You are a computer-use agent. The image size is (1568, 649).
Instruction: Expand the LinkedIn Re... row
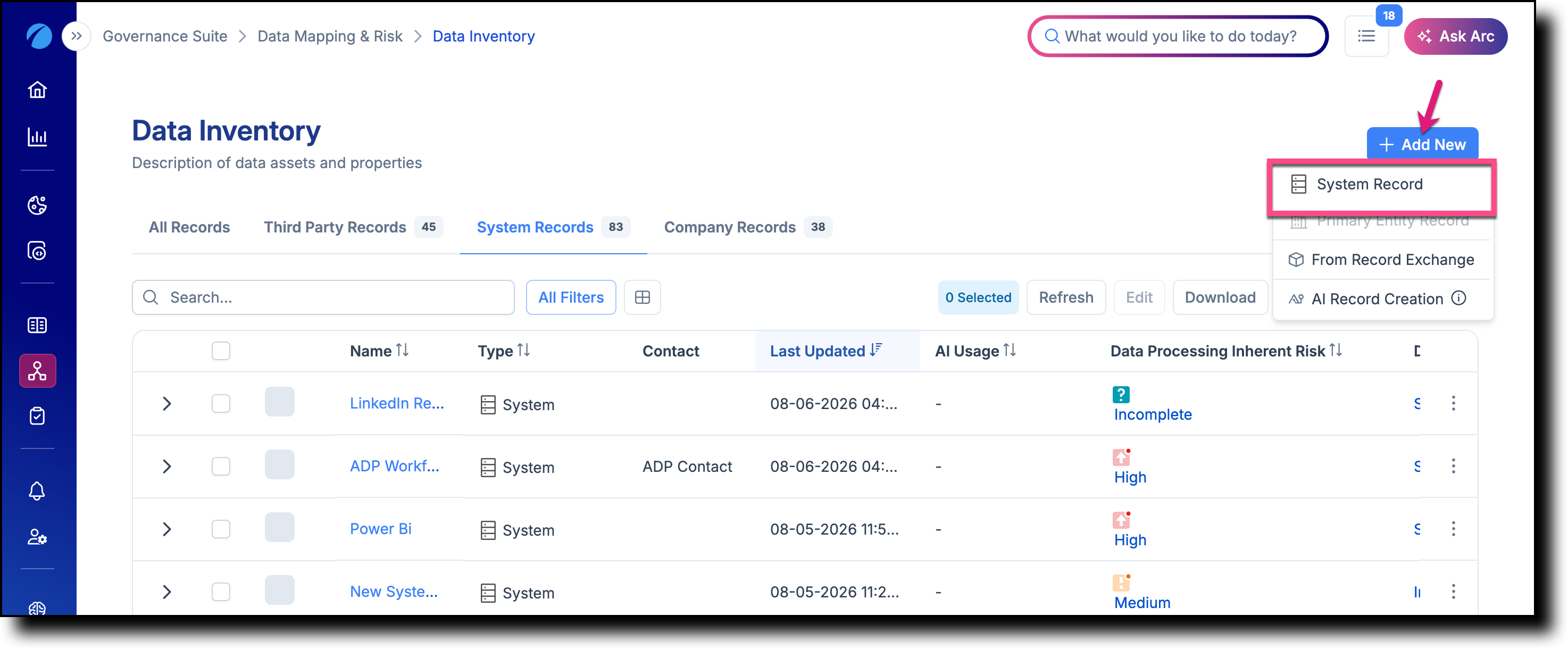click(x=167, y=403)
